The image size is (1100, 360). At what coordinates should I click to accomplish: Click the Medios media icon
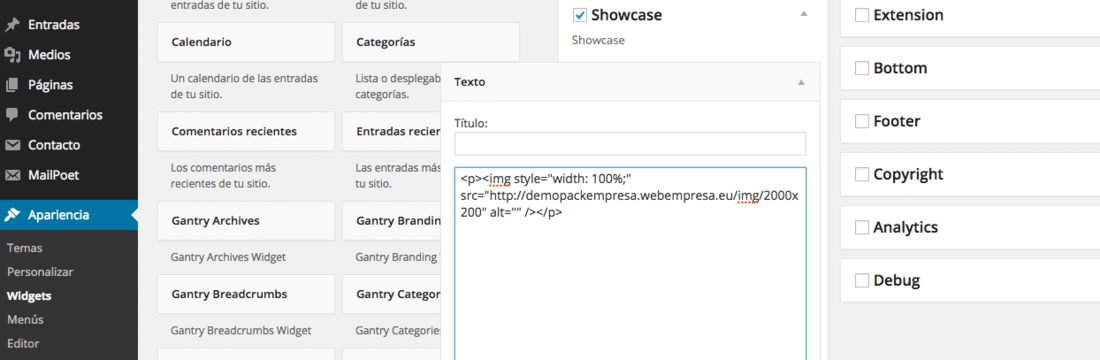pos(12,55)
